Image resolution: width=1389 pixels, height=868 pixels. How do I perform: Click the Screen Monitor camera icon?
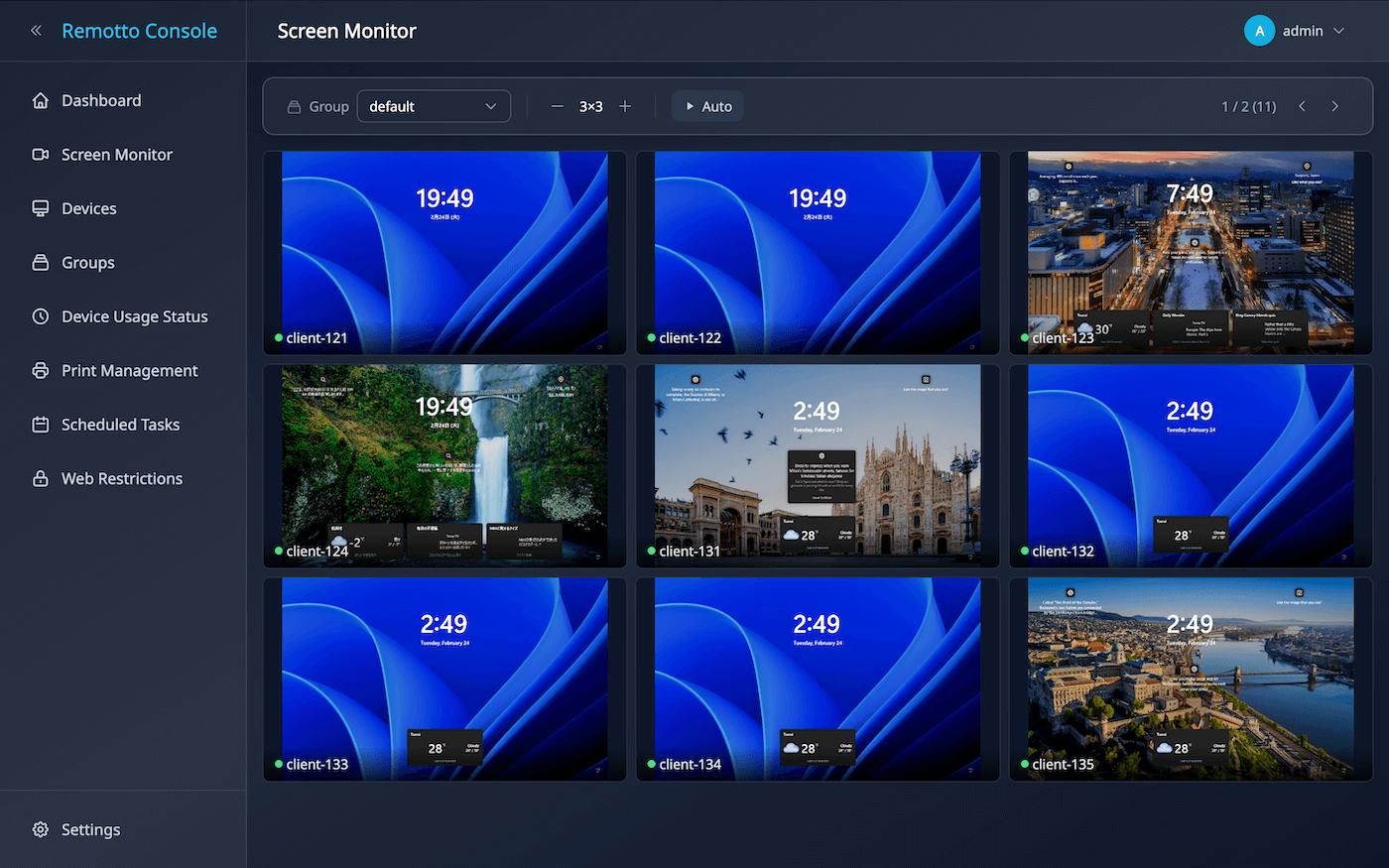(x=41, y=155)
